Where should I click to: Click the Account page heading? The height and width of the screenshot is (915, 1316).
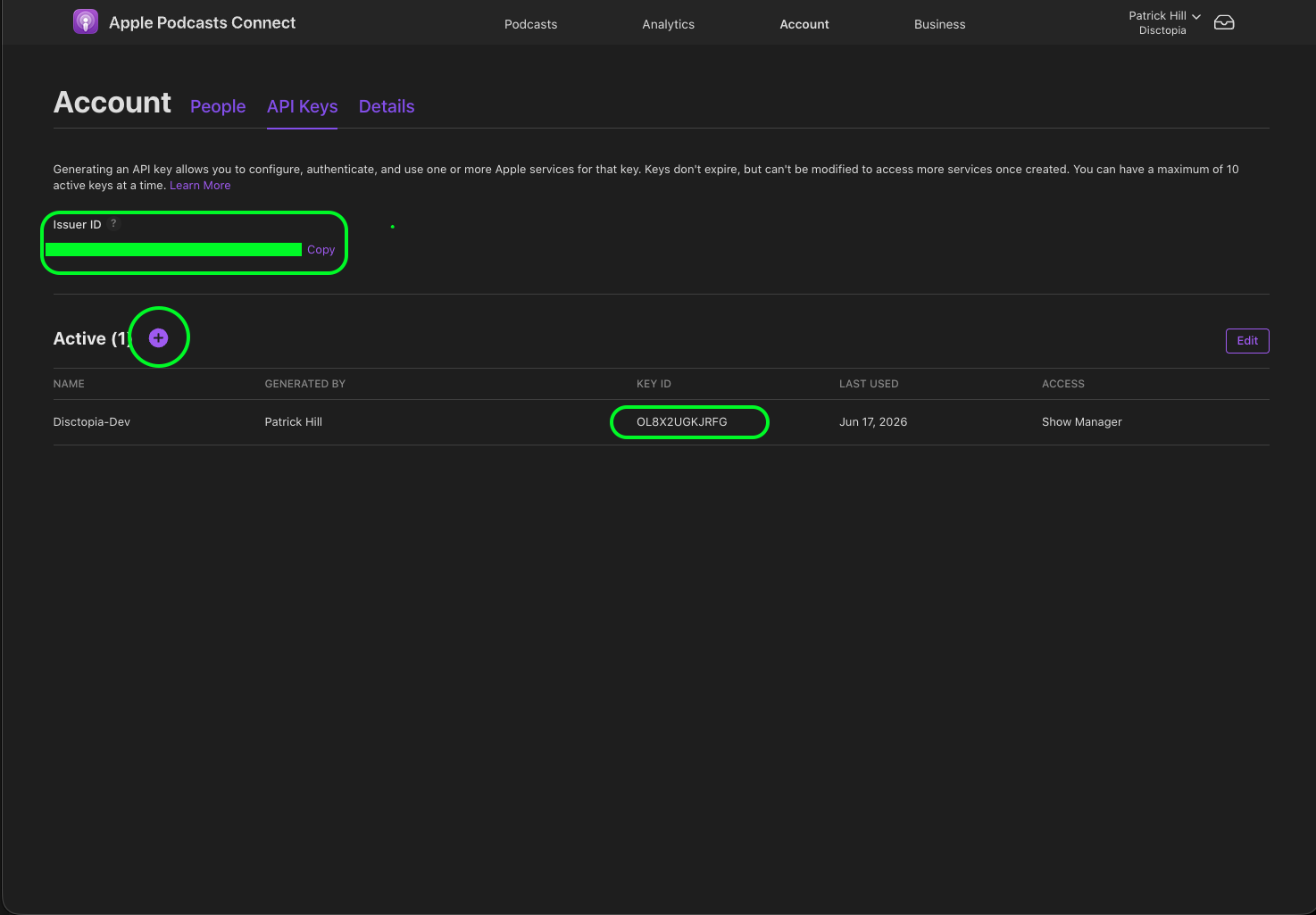pos(112,103)
